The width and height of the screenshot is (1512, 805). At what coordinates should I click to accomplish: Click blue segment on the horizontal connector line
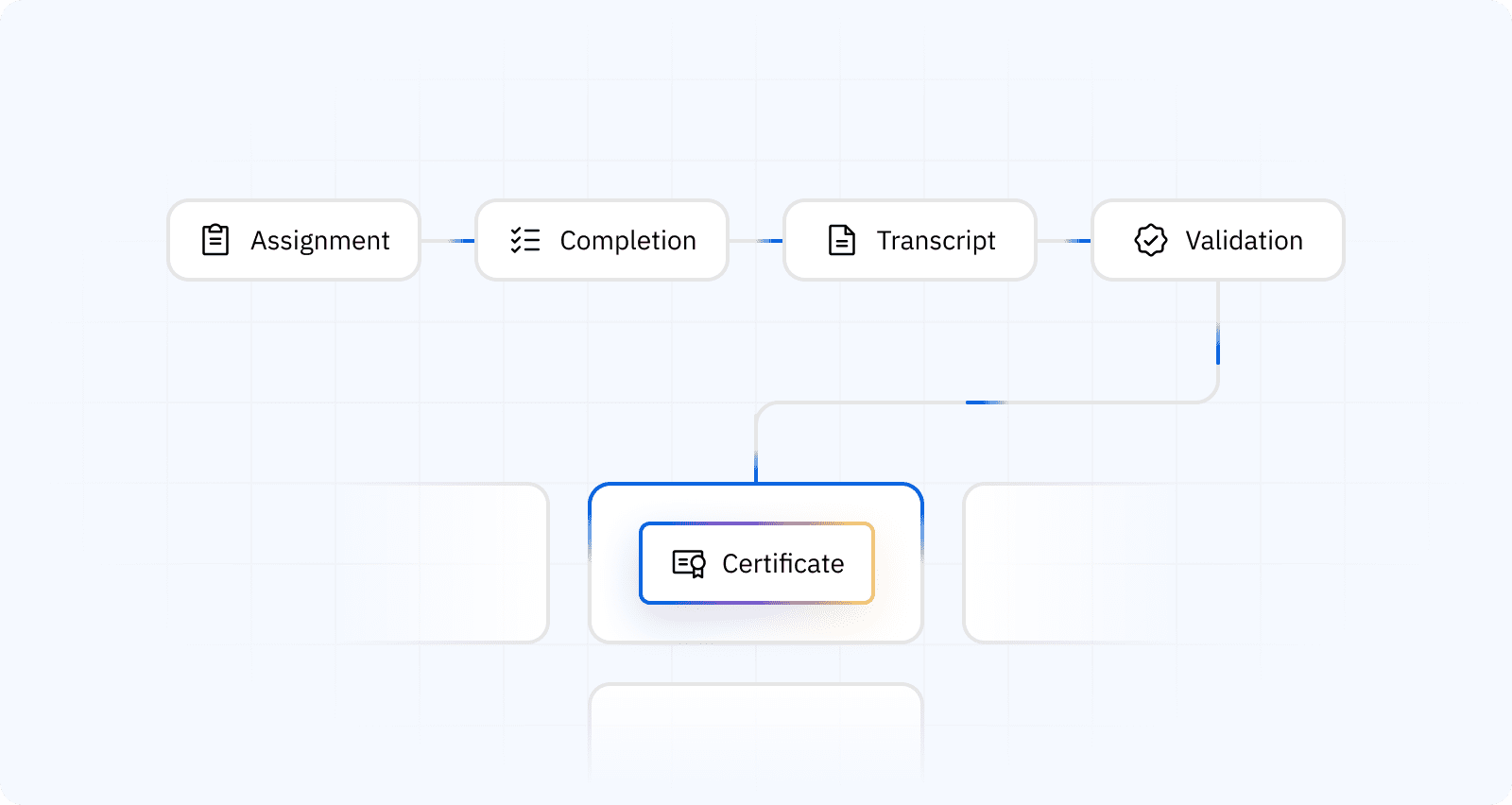tap(983, 402)
